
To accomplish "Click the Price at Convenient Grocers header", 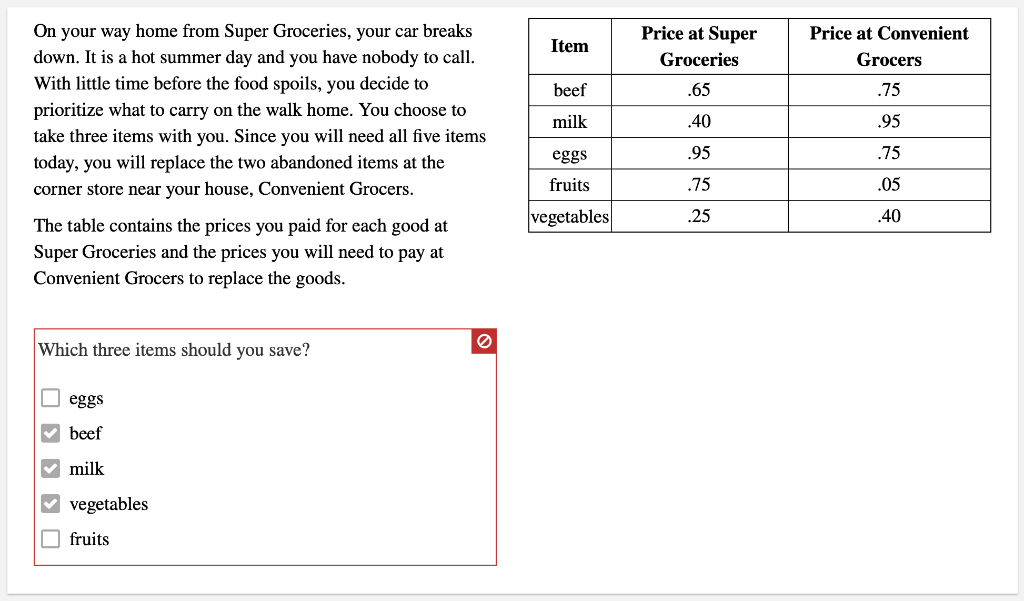I will point(888,45).
